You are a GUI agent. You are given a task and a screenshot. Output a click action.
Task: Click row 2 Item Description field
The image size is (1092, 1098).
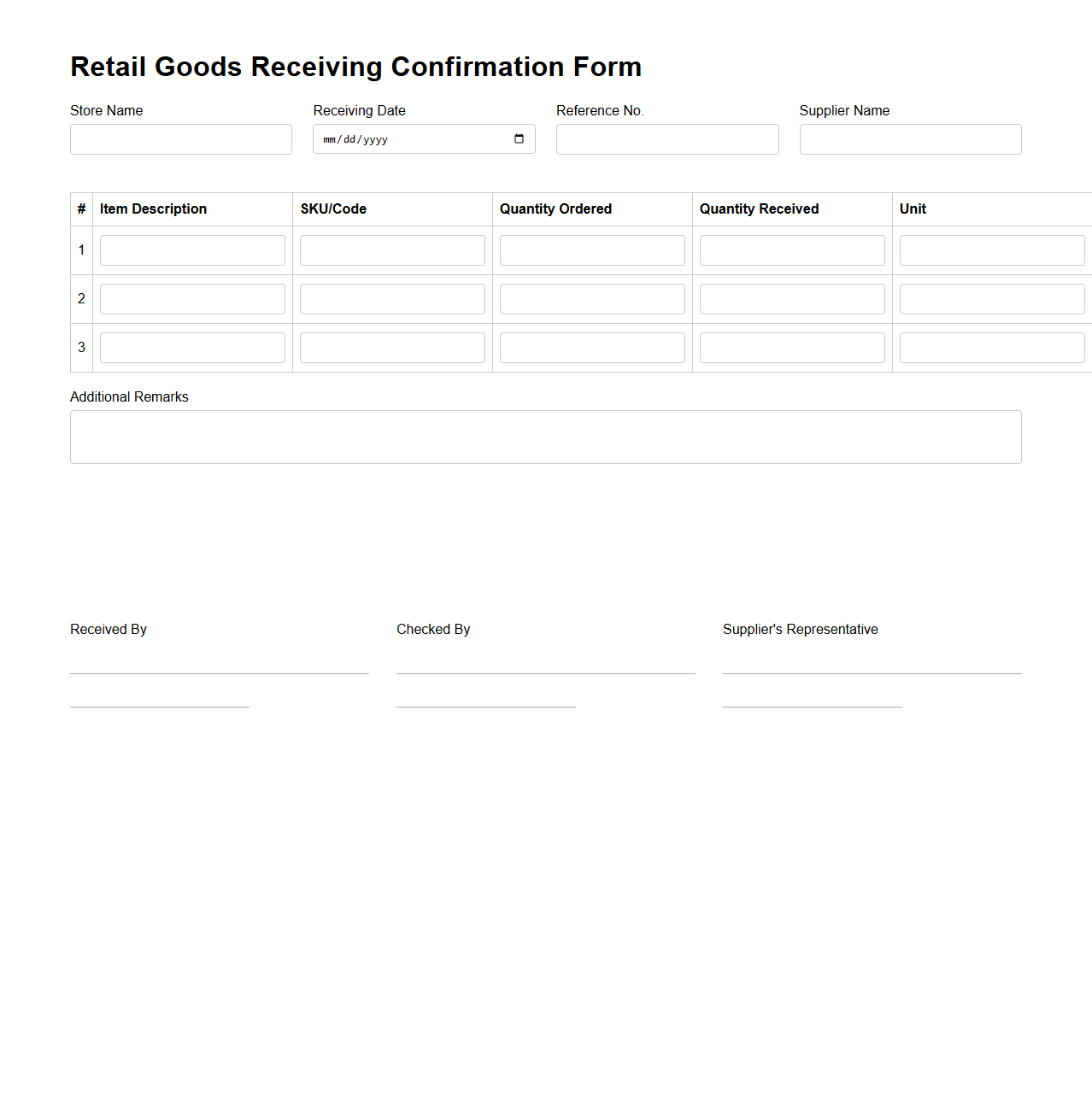coord(191,298)
